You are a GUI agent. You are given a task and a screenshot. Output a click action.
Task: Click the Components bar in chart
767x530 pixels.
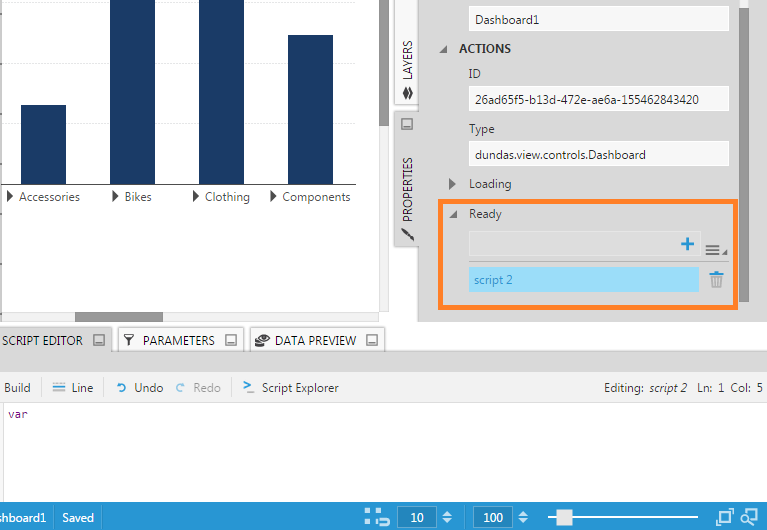click(310, 110)
